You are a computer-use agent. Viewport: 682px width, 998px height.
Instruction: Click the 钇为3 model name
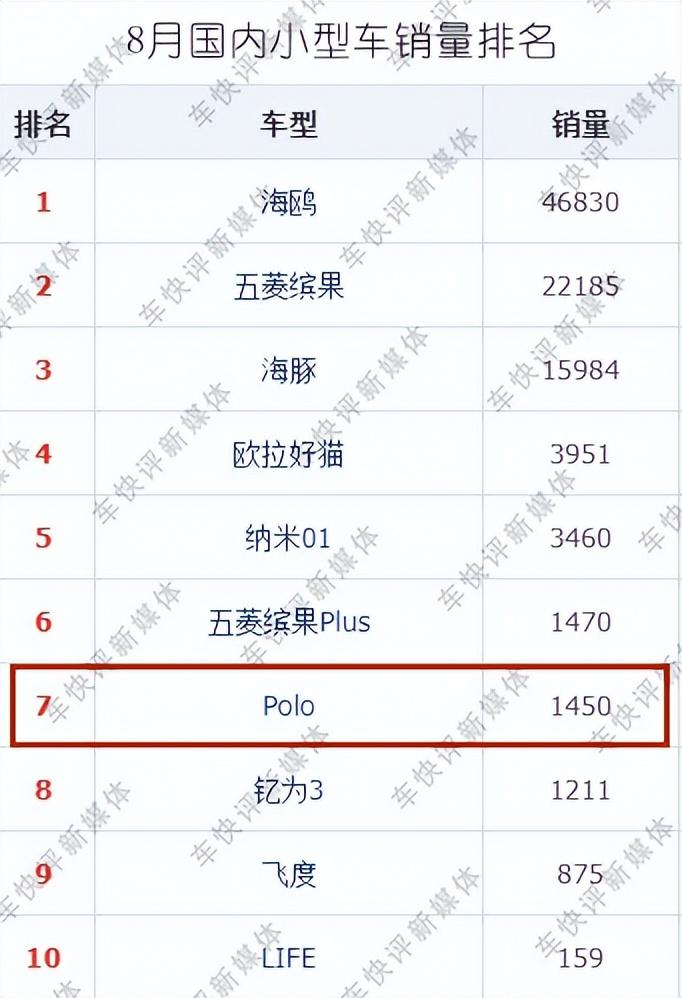pos(288,791)
